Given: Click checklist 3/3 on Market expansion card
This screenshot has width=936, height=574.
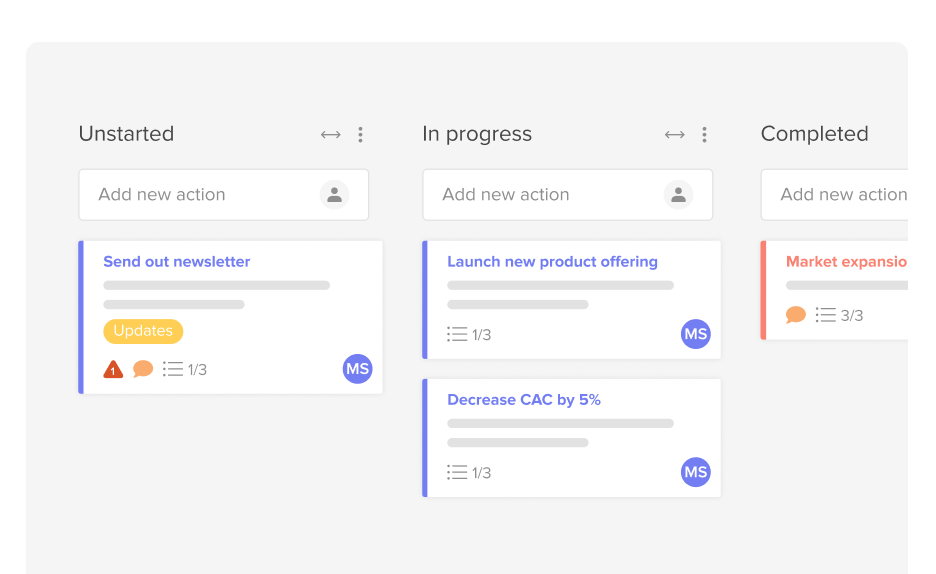Looking at the screenshot, I should pos(839,315).
